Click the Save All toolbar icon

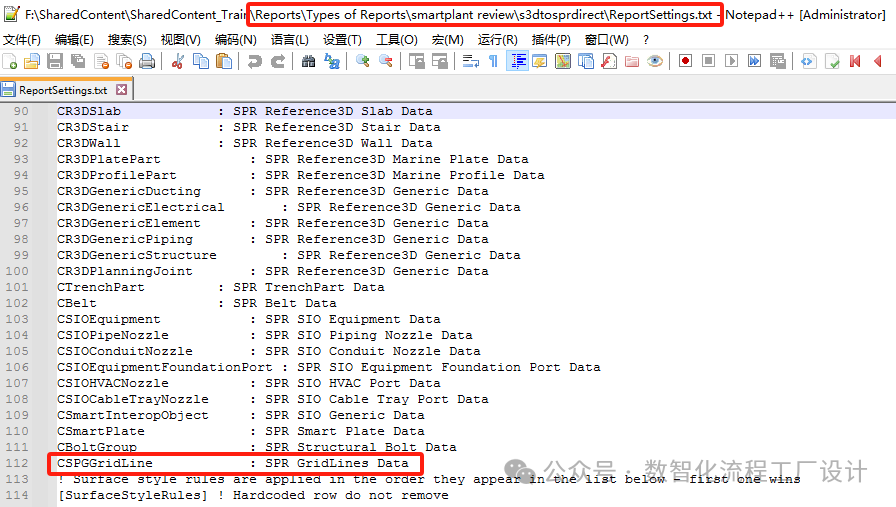(x=78, y=61)
